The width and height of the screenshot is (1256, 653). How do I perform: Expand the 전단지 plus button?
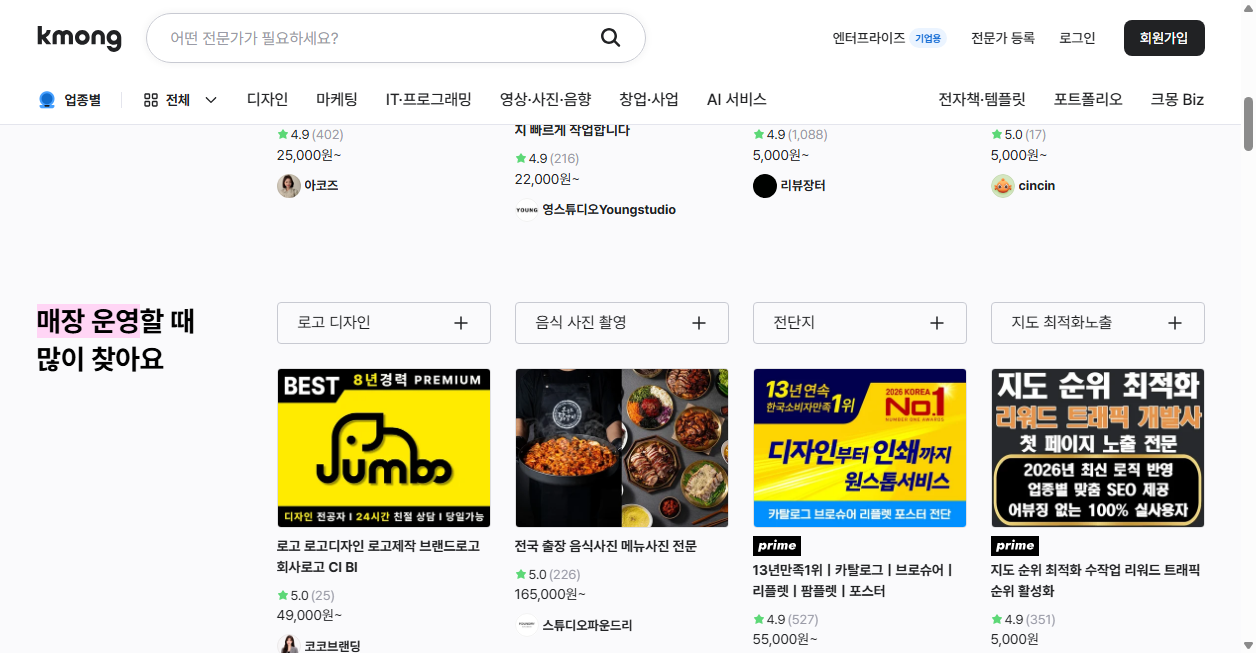pos(937,323)
